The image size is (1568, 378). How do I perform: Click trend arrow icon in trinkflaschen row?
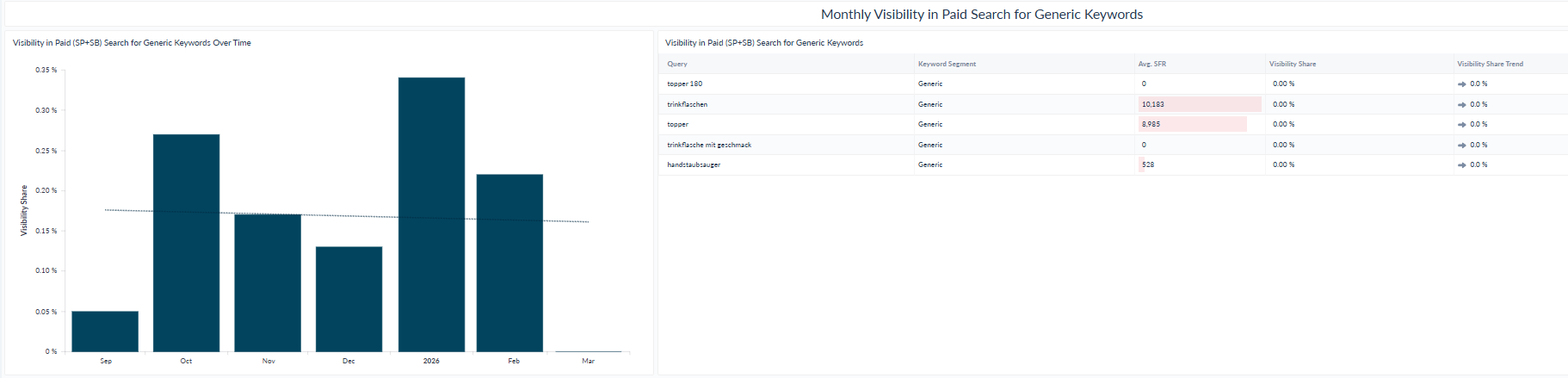[1461, 105]
